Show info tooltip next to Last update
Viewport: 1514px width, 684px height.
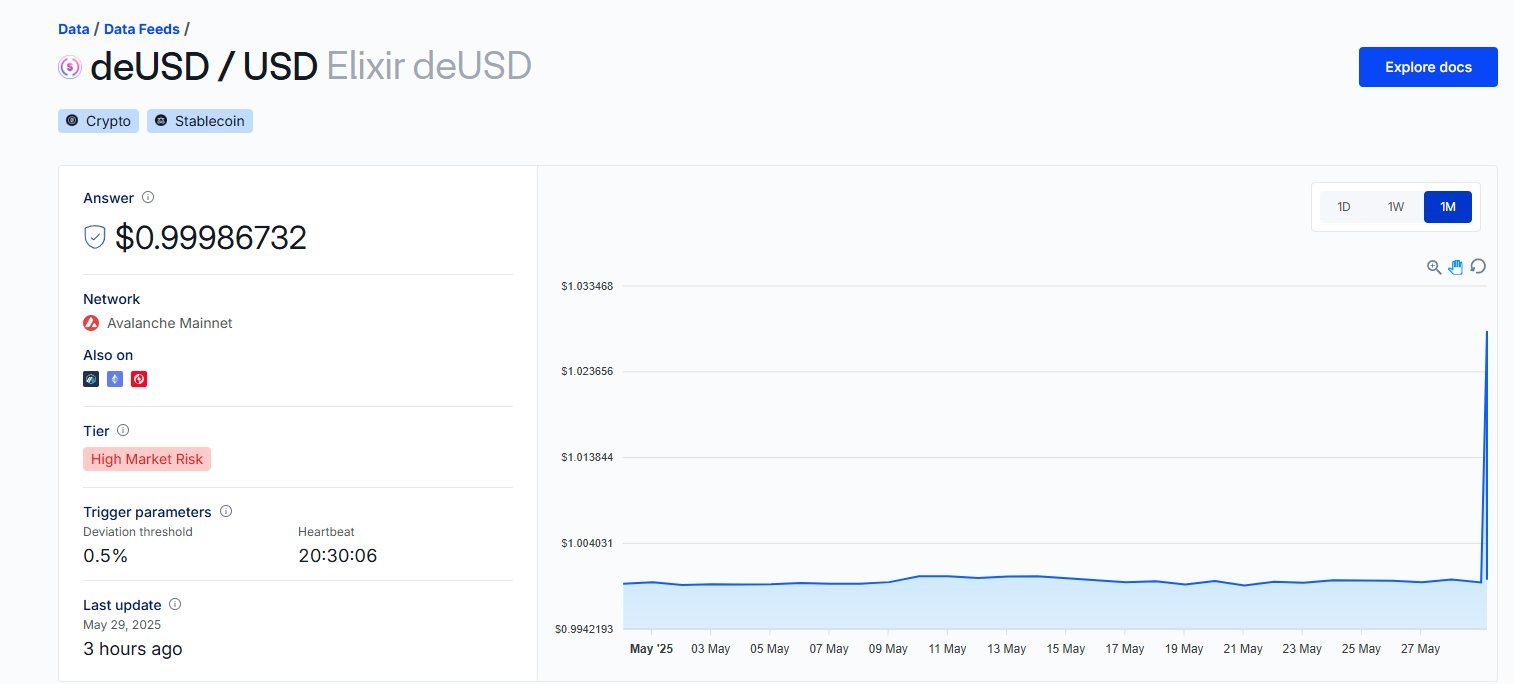pos(175,604)
